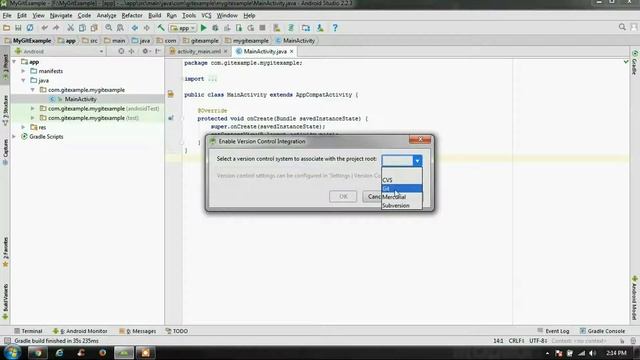Image resolution: width=640 pixels, height=360 pixels.
Task: Click the Sync Project with Gradle icon
Action: (x=291, y=28)
